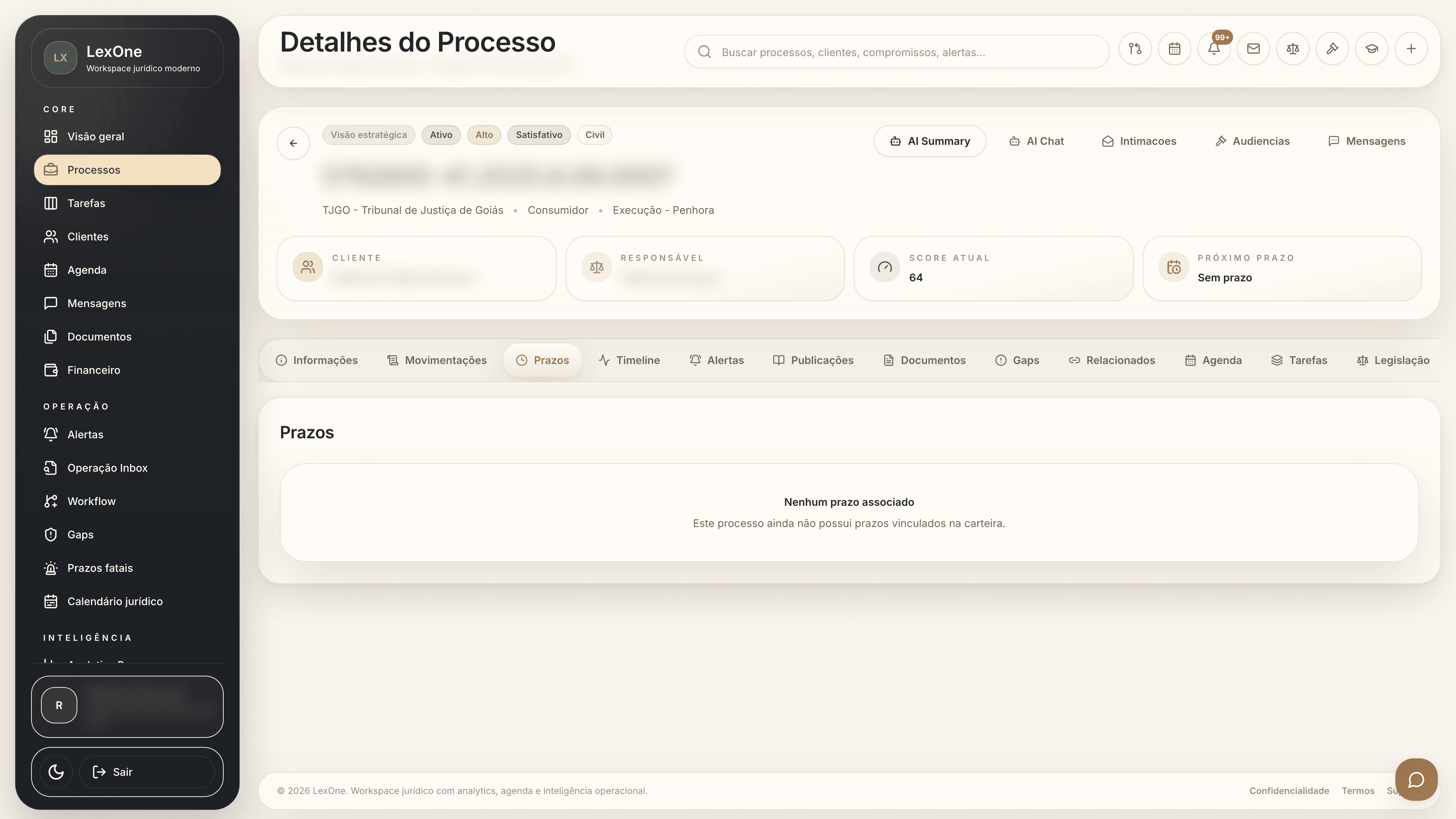Open the Confidencialidade link in the footer
The height and width of the screenshot is (819, 1456).
(x=1289, y=791)
